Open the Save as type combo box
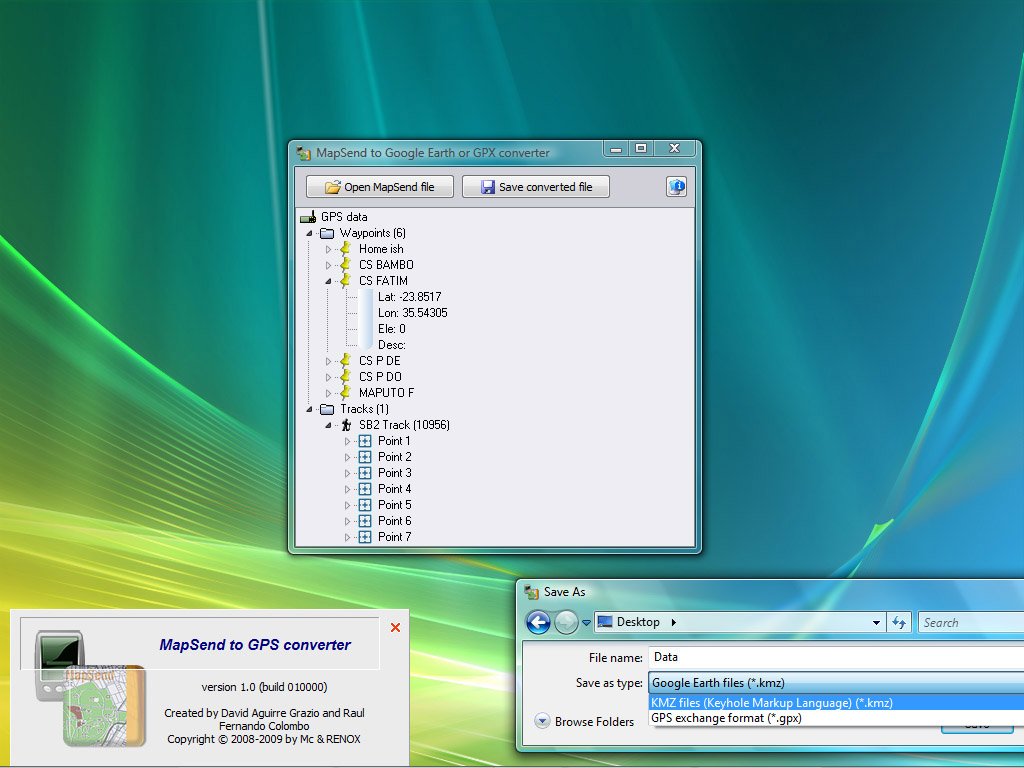The height and width of the screenshot is (768, 1024). pyautogui.click(x=836, y=683)
